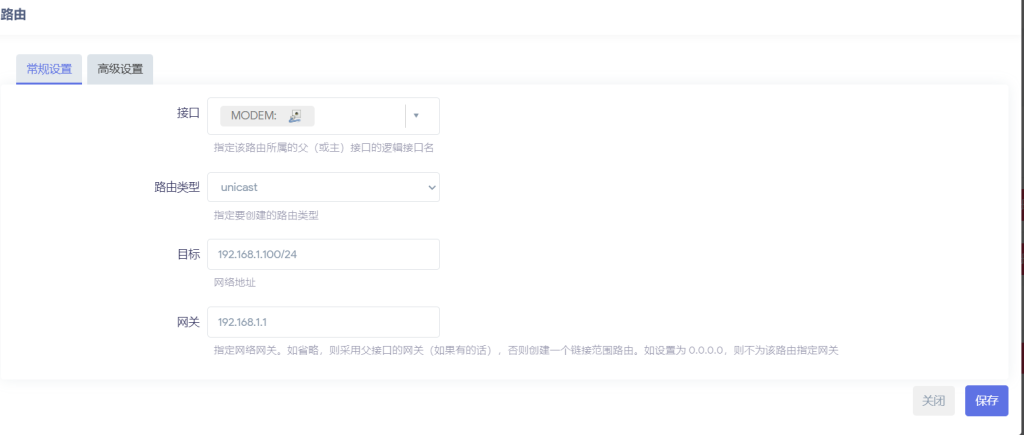Open the 高级设置 tab
Viewport: 1024px width, 435px height.
[x=120, y=69]
